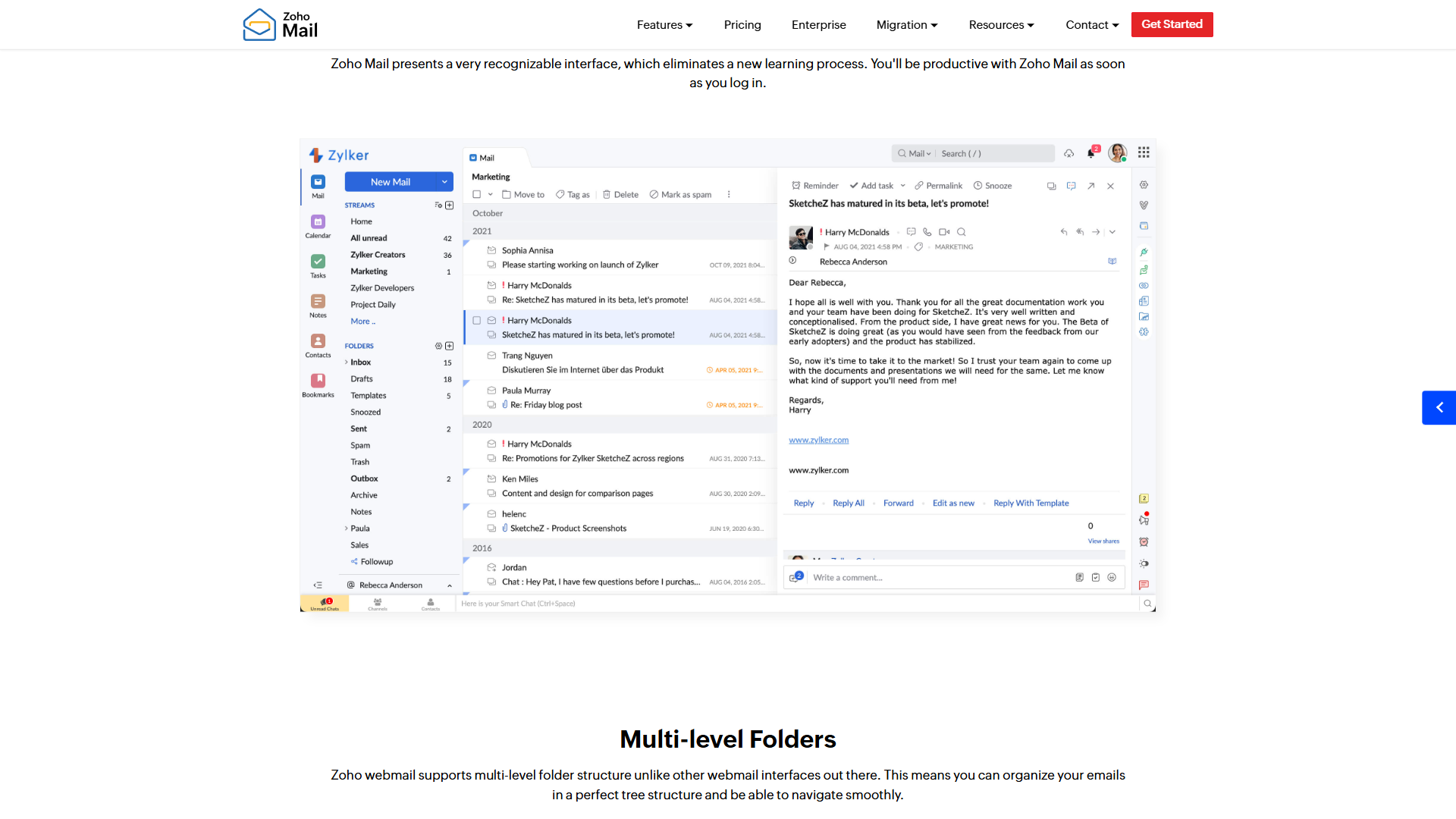Tick the select-all checkbox in mail toolbar
The height and width of the screenshot is (819, 1456).
477,195
